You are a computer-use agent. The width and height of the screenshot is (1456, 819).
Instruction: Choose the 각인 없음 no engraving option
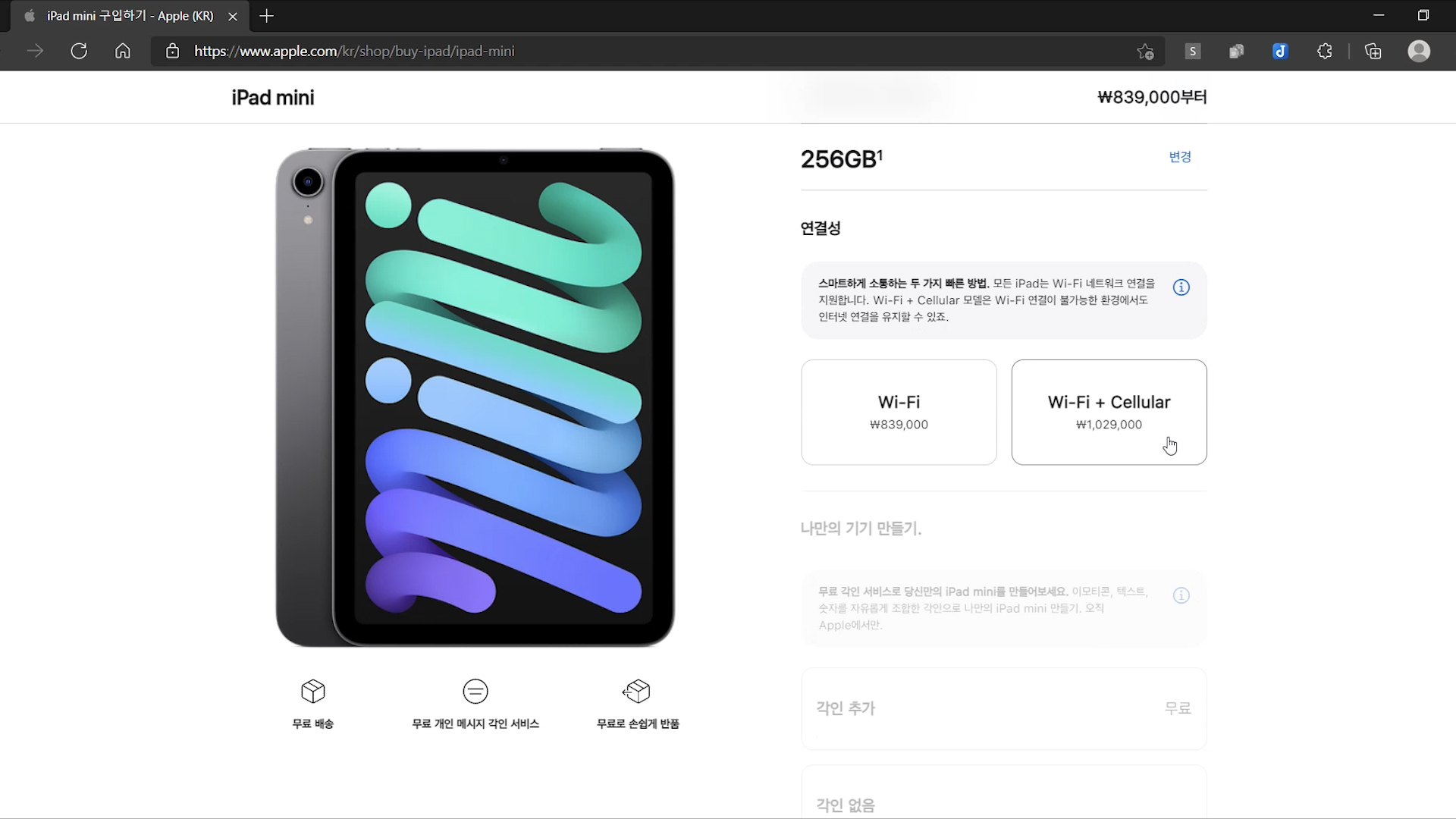pyautogui.click(x=1003, y=796)
